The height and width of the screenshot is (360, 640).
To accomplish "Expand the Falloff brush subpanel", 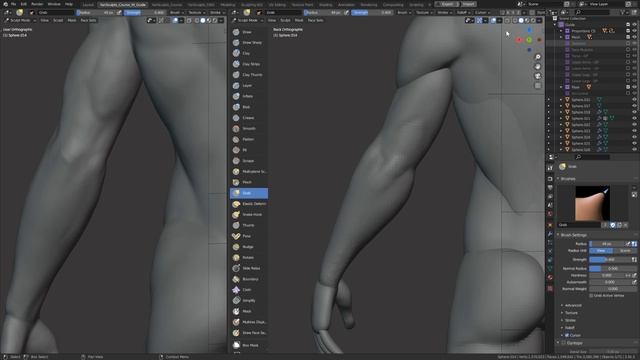I will [x=570, y=328].
